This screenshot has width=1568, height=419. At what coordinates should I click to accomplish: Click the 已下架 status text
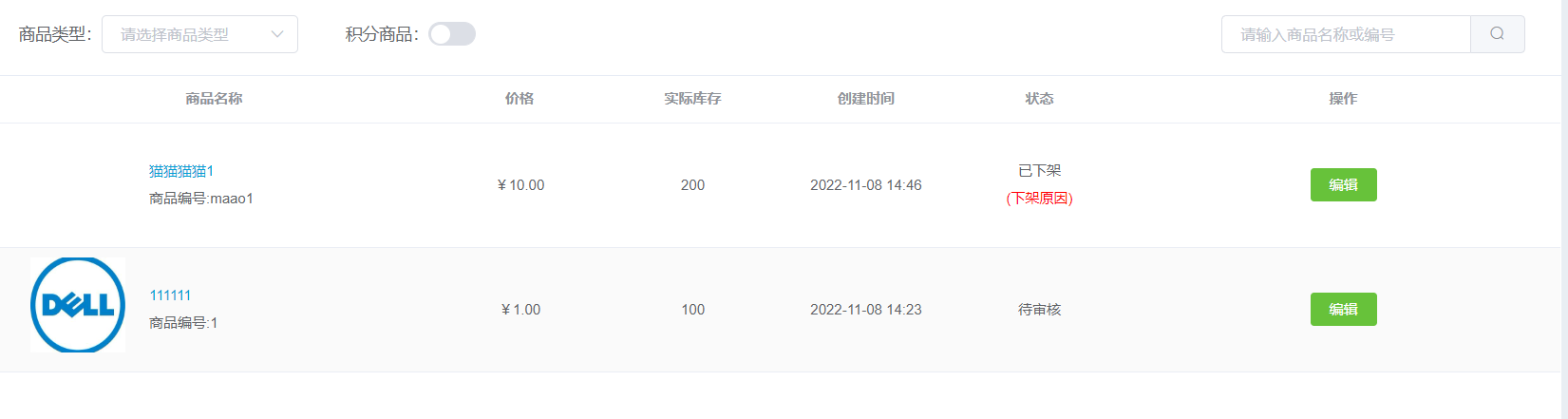(1039, 171)
